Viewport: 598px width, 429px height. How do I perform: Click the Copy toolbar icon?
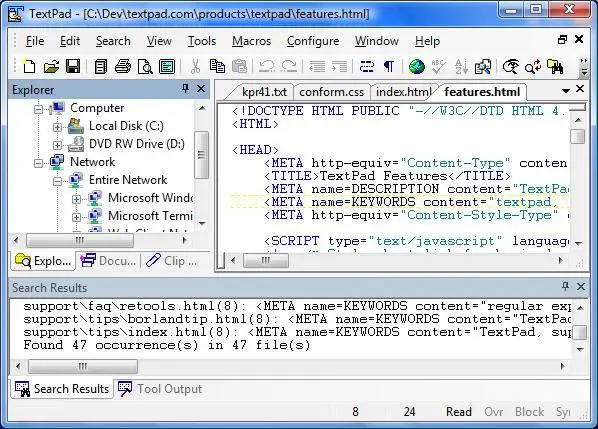click(x=217, y=66)
